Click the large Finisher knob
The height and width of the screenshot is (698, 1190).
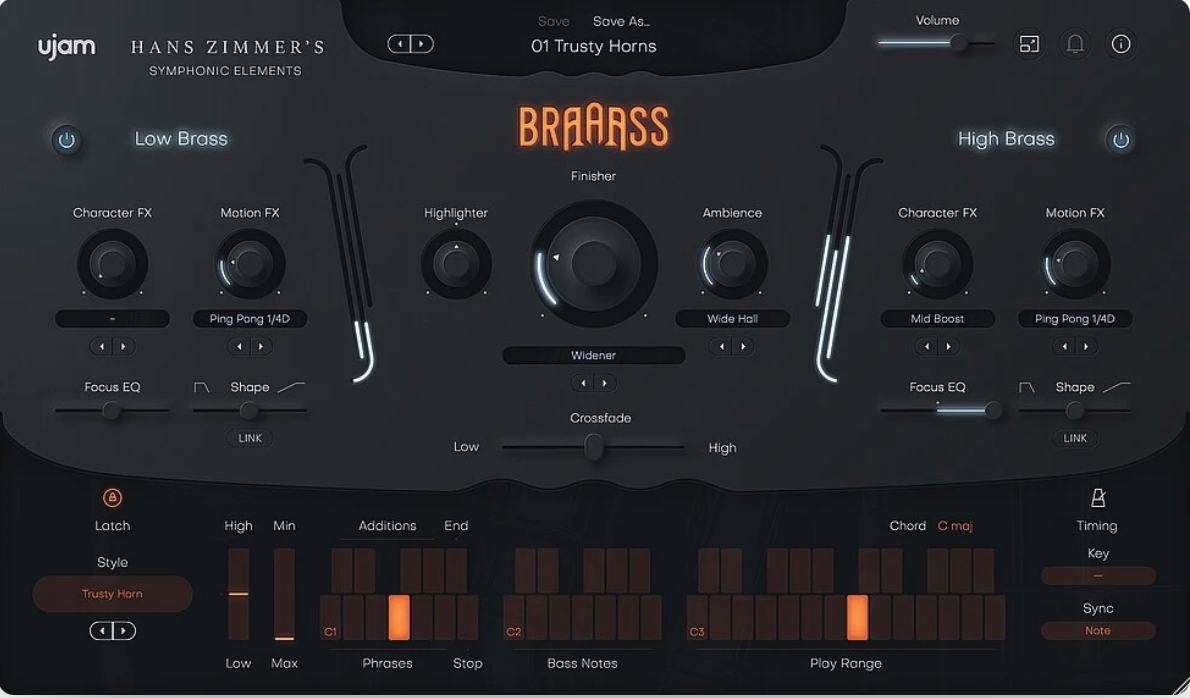[593, 263]
